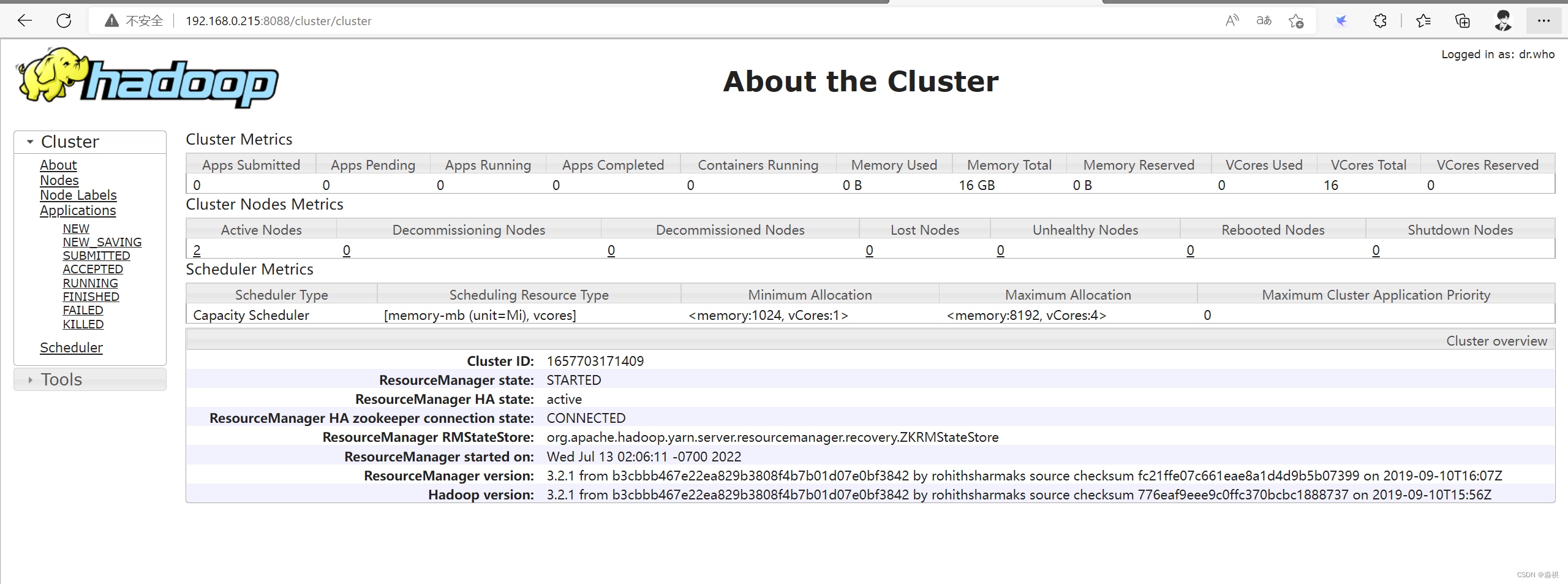Click the About the Cluster heading

861,81
